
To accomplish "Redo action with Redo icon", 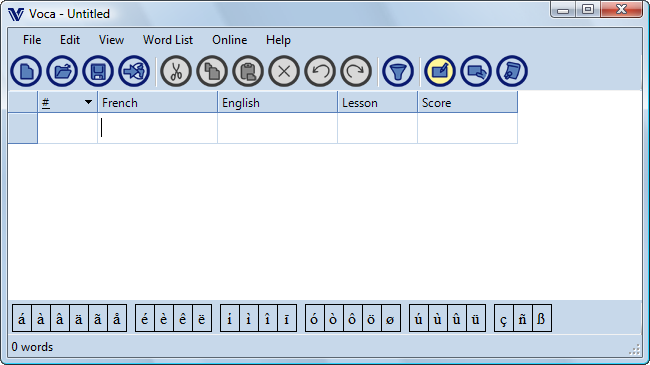I will click(x=356, y=71).
